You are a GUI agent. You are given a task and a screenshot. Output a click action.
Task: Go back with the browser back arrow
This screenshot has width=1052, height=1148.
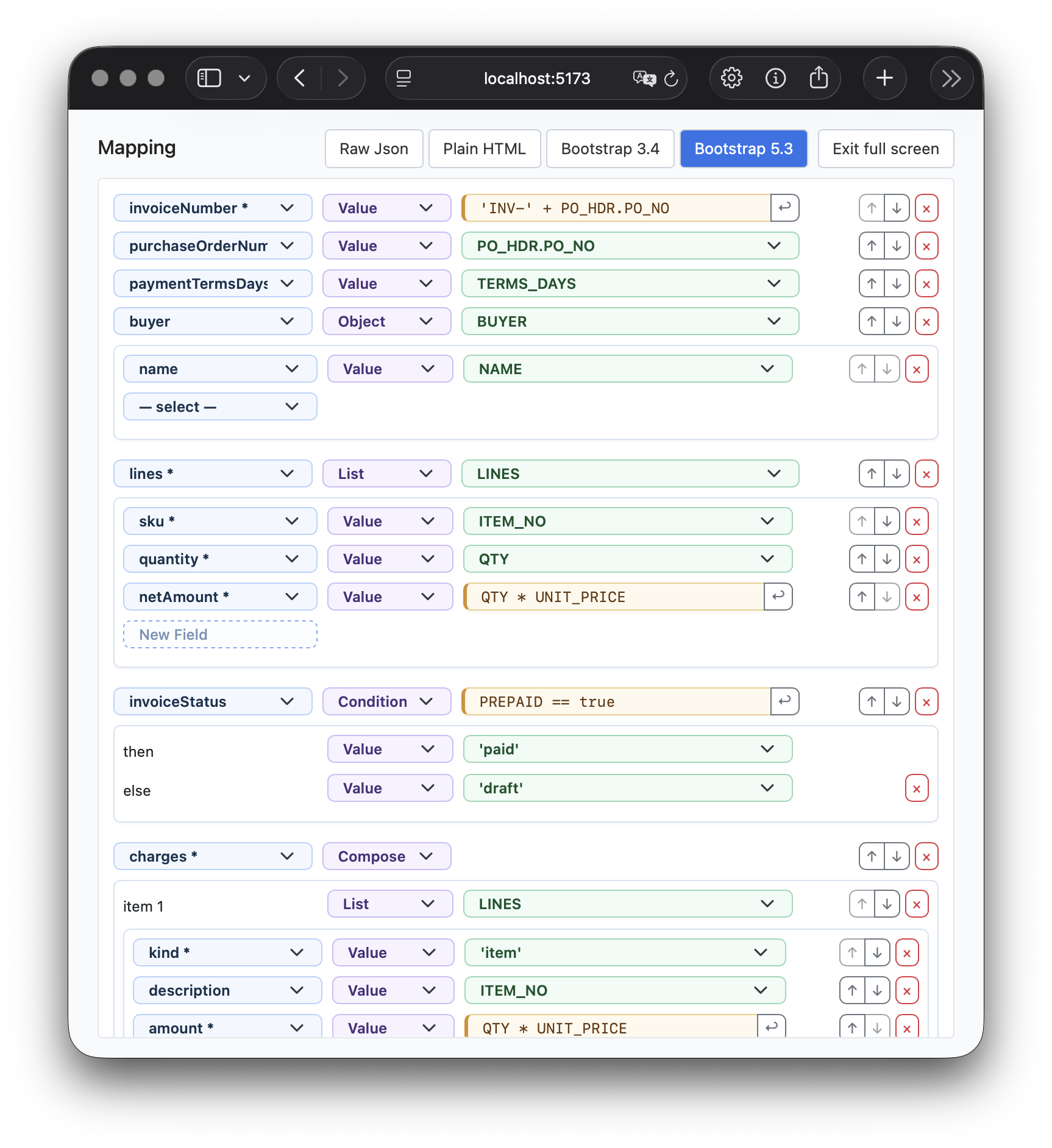(x=299, y=78)
